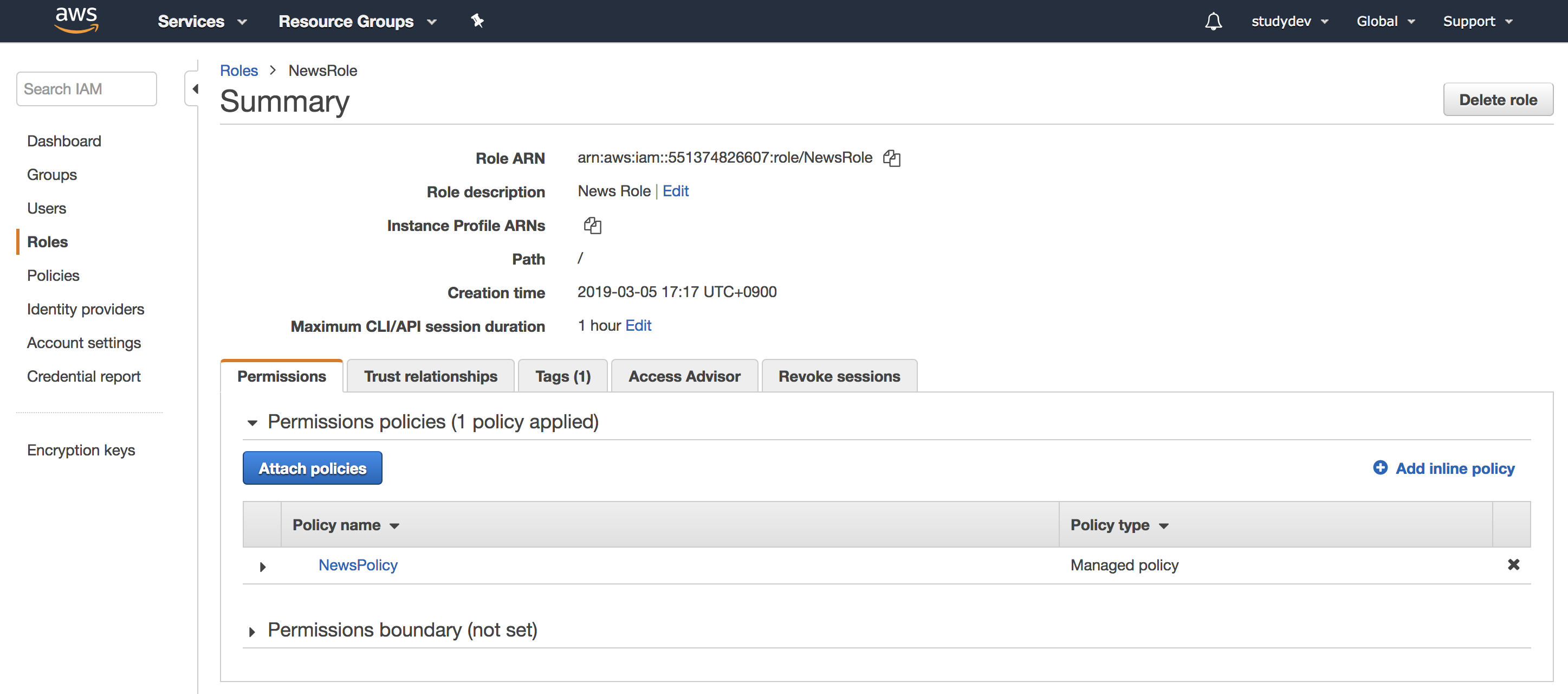This screenshot has width=1568, height=694.
Task: Click the Role ARN value text
Action: 724,157
